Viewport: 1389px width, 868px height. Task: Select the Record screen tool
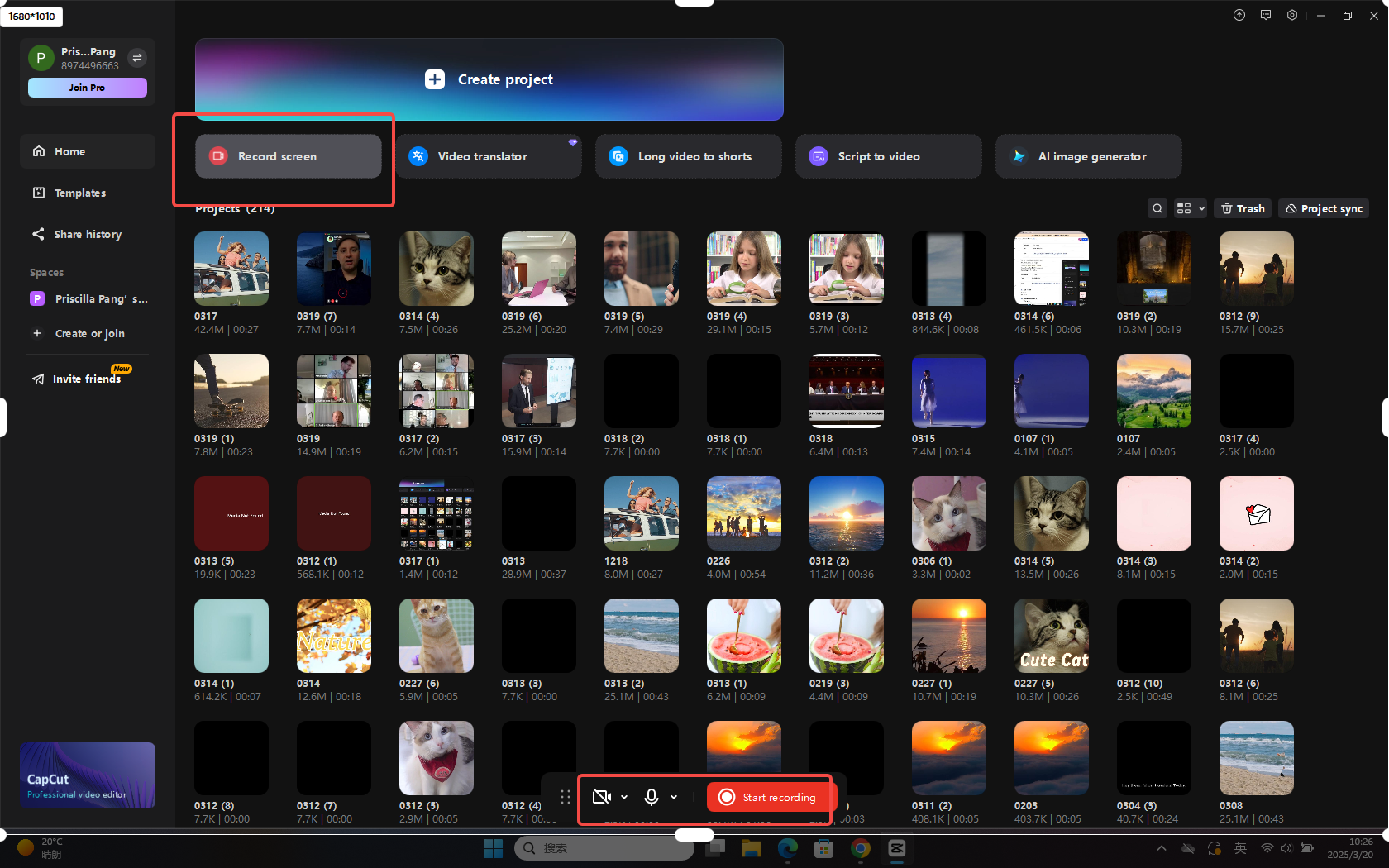(287, 156)
